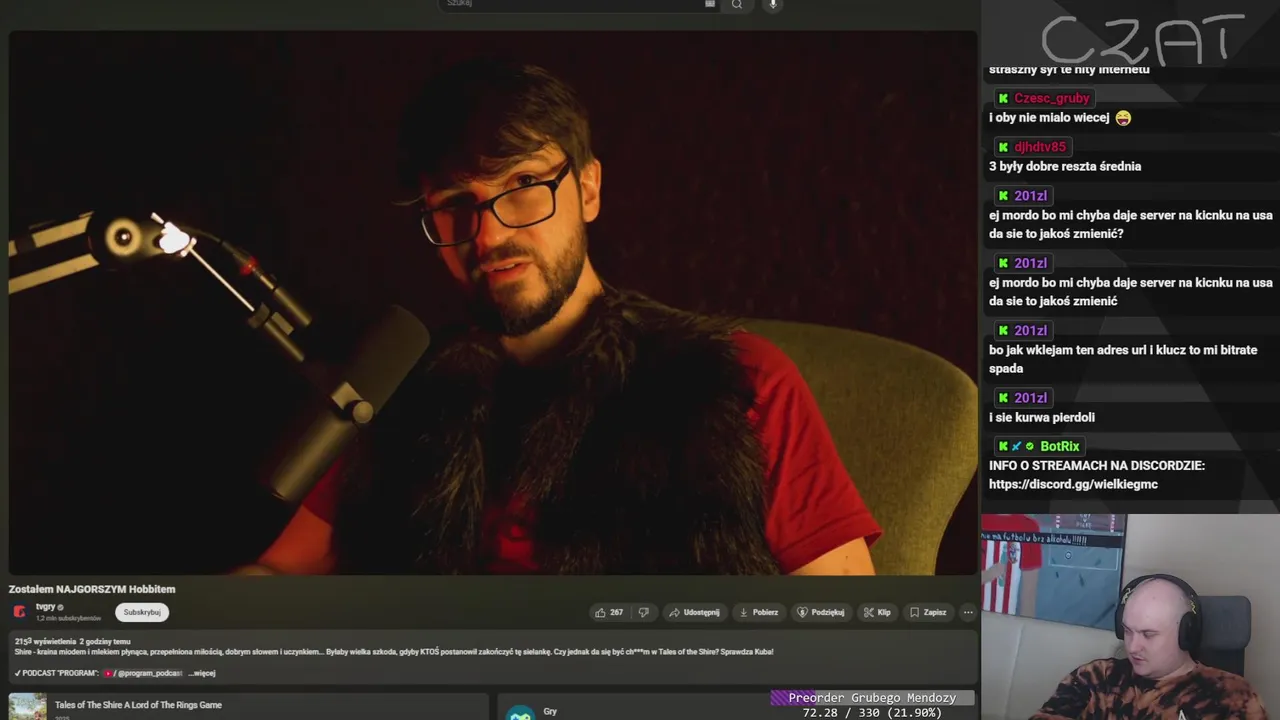Like the video with thumbs-up 267
Viewport: 1280px width, 720px height.
coord(609,612)
